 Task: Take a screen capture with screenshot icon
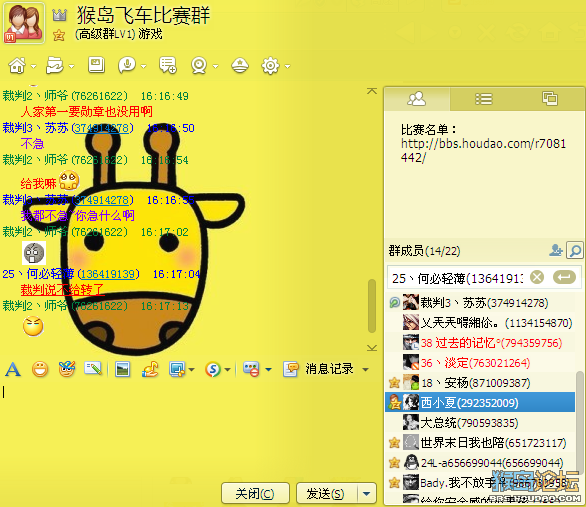click(x=177, y=370)
